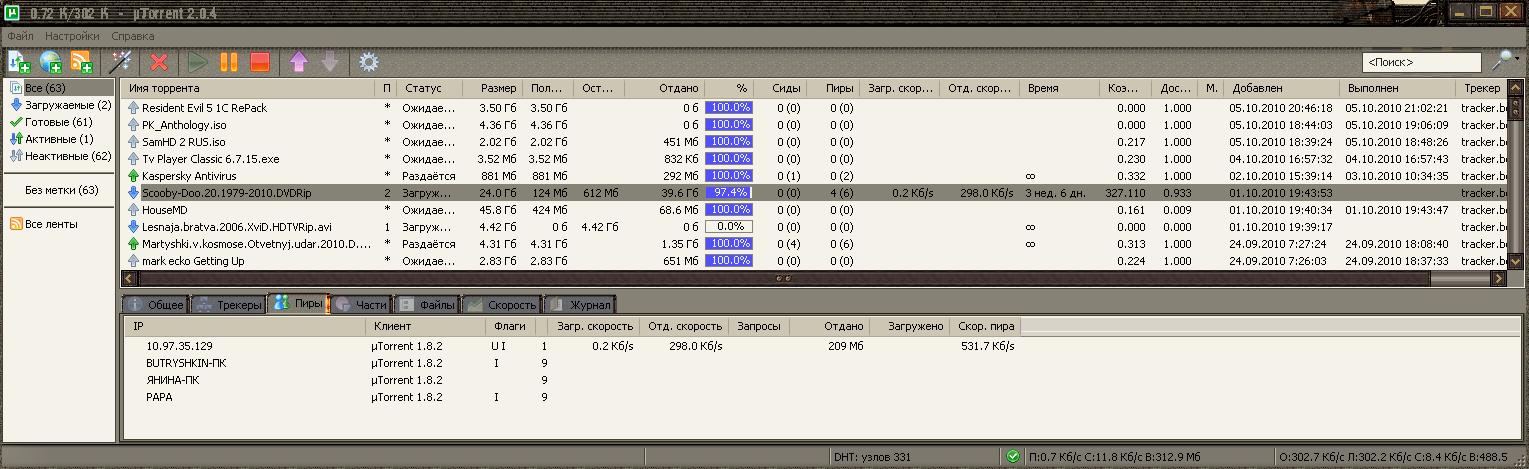Open the Справка menu
Image resolution: width=1529 pixels, height=469 pixels.
point(133,36)
